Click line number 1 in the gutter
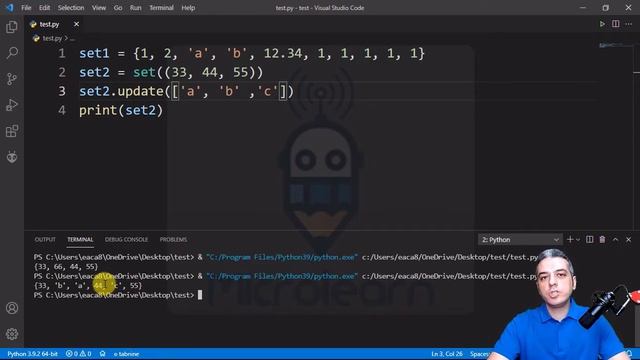The height and width of the screenshot is (360, 640). coord(62,53)
